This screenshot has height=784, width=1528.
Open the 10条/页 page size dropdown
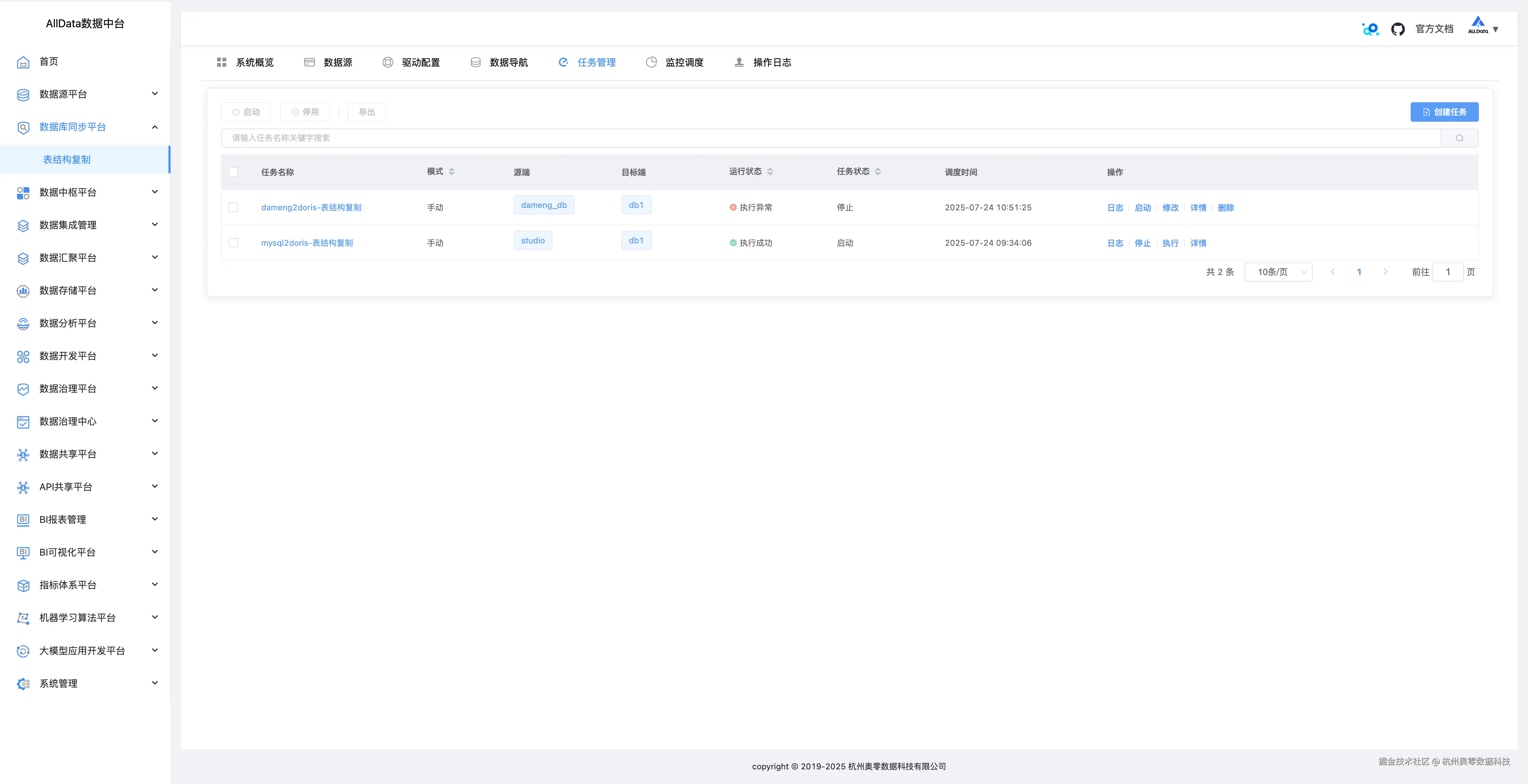pyautogui.click(x=1278, y=272)
